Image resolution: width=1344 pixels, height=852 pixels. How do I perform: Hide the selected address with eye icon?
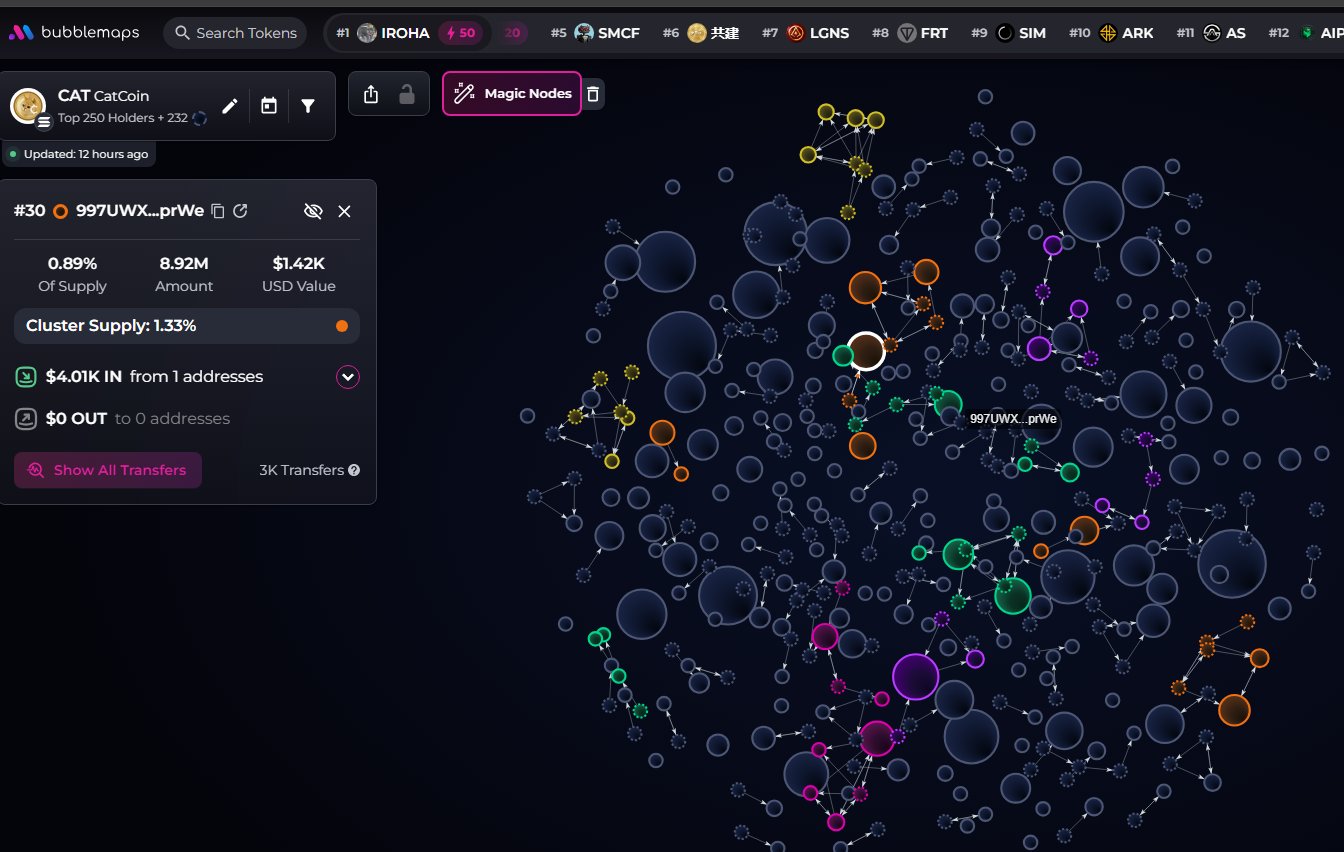pyautogui.click(x=313, y=211)
